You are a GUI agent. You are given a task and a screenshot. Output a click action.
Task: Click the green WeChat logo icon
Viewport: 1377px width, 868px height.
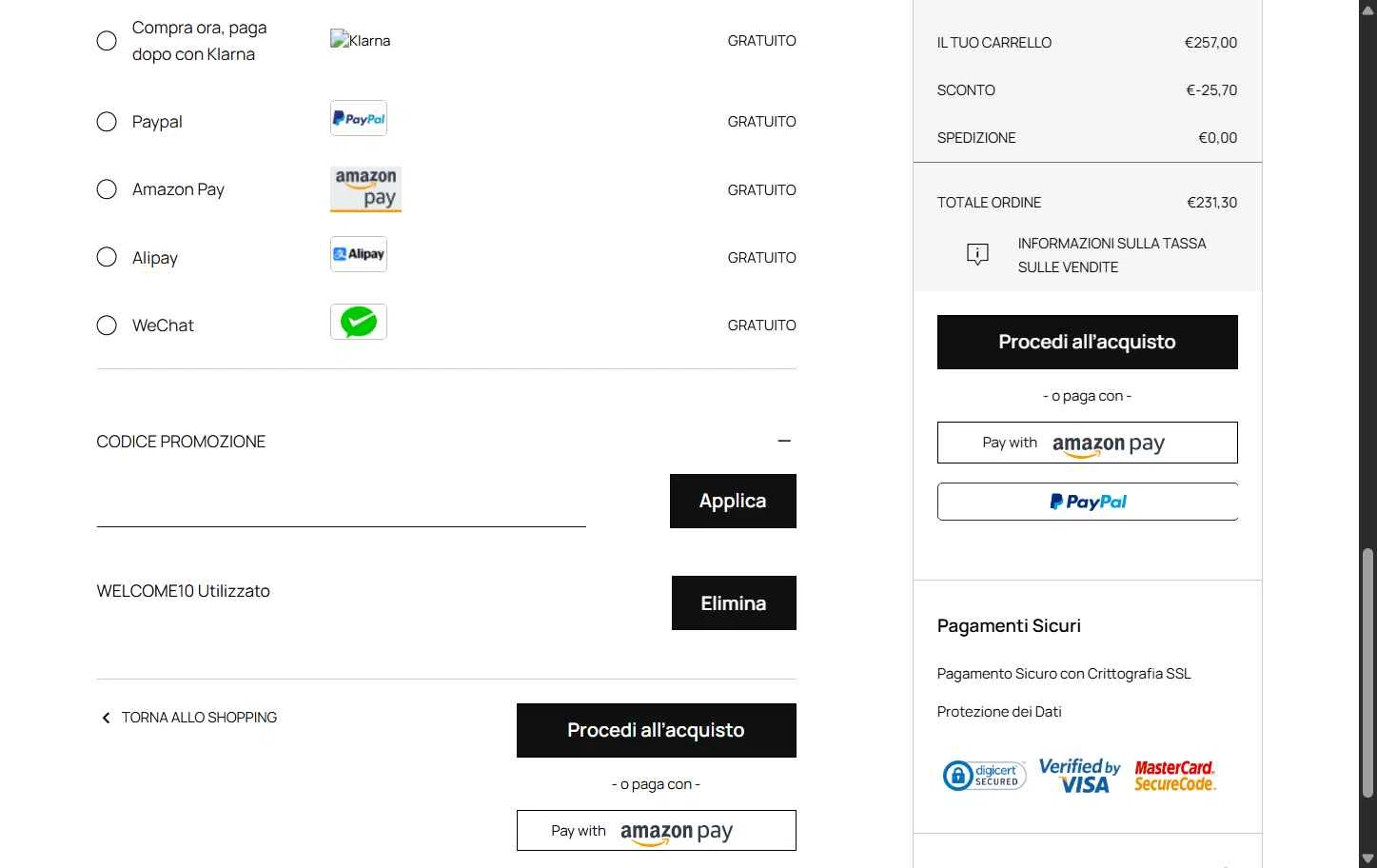coord(359,322)
